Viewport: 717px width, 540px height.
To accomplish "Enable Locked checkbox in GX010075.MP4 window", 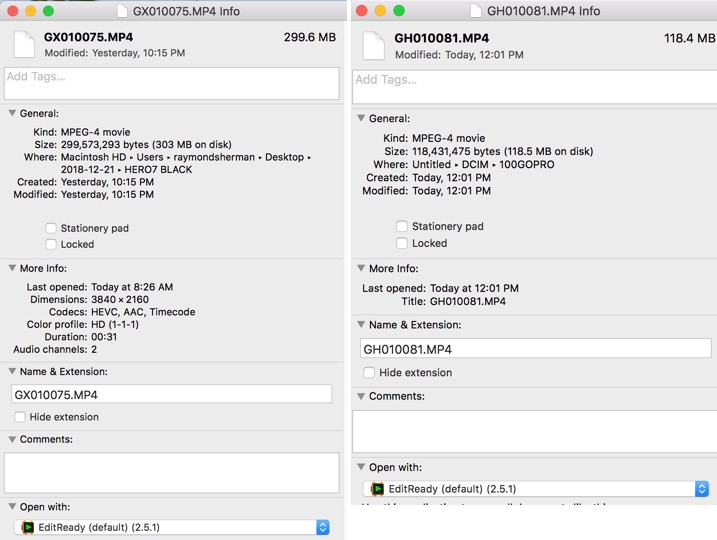I will click(x=51, y=244).
